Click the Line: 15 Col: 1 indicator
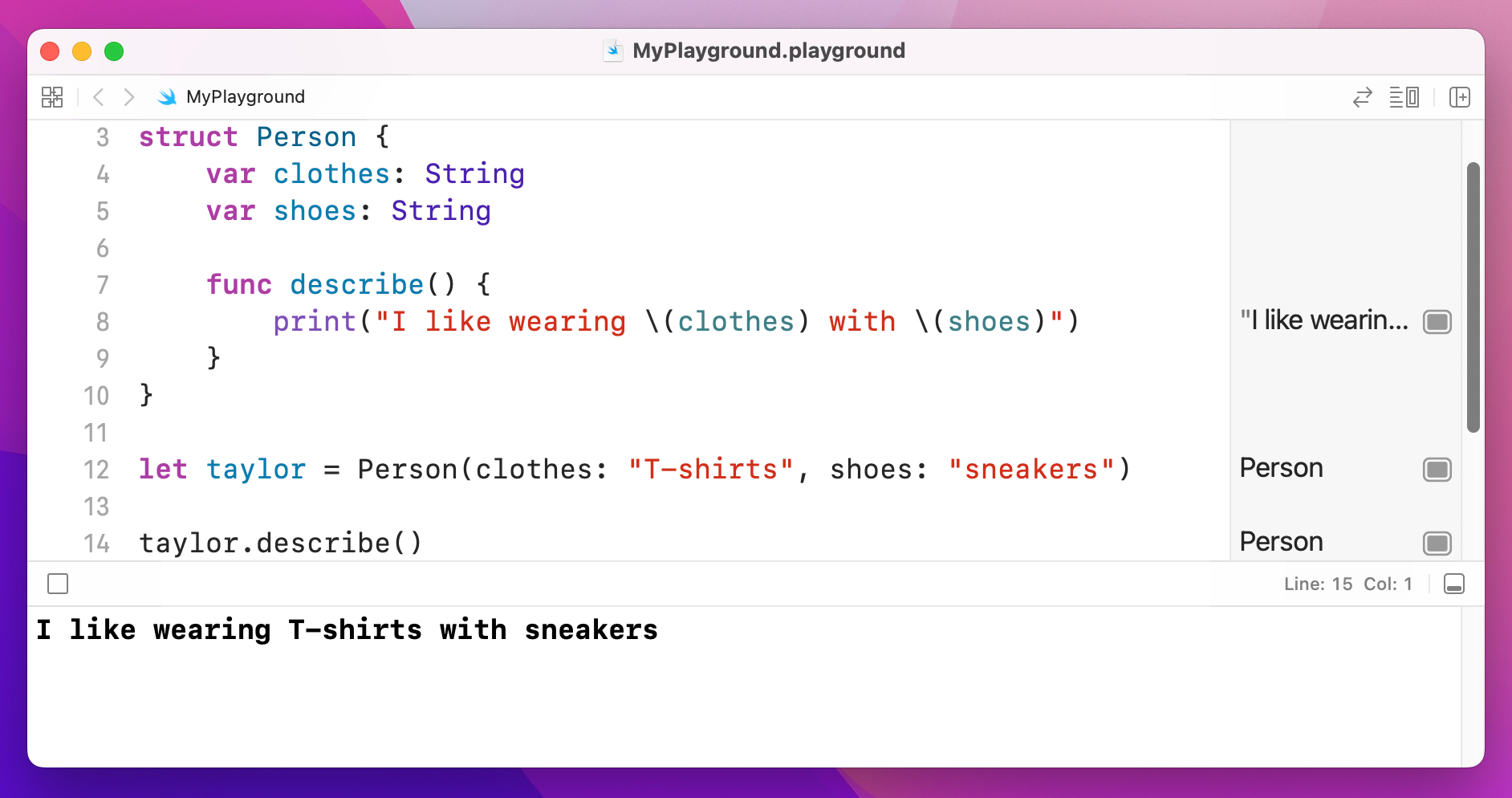 tap(1348, 584)
